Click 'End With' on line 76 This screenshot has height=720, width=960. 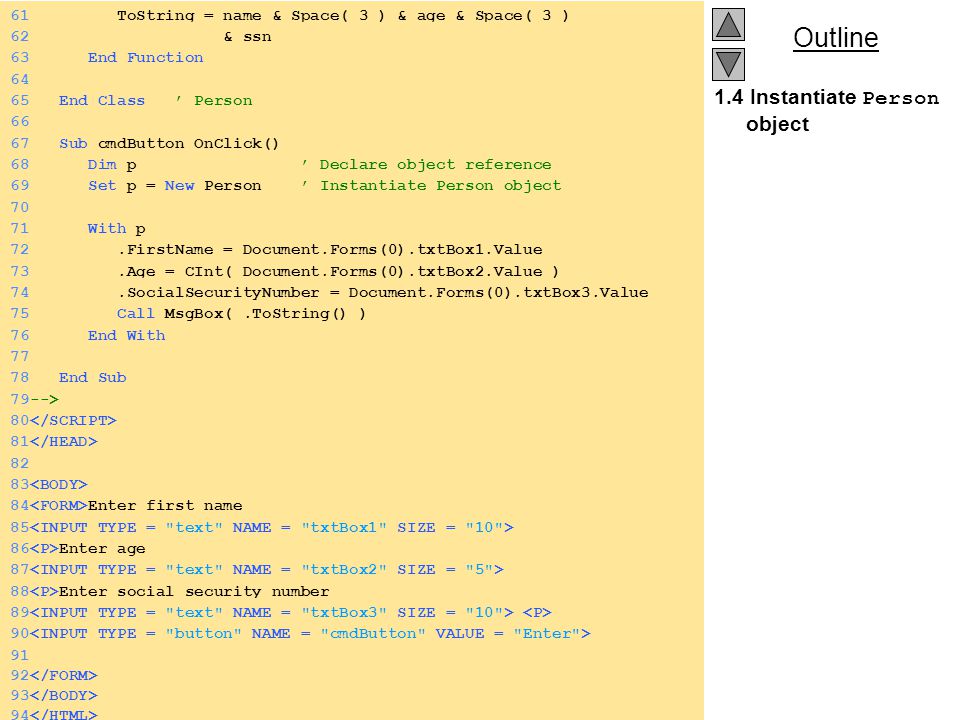pyautogui.click(x=126, y=336)
